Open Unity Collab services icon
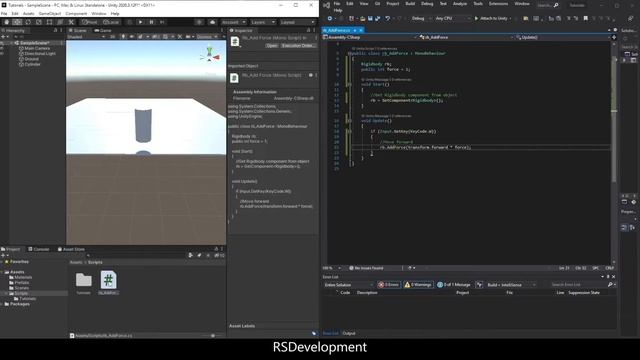 tap(199, 22)
